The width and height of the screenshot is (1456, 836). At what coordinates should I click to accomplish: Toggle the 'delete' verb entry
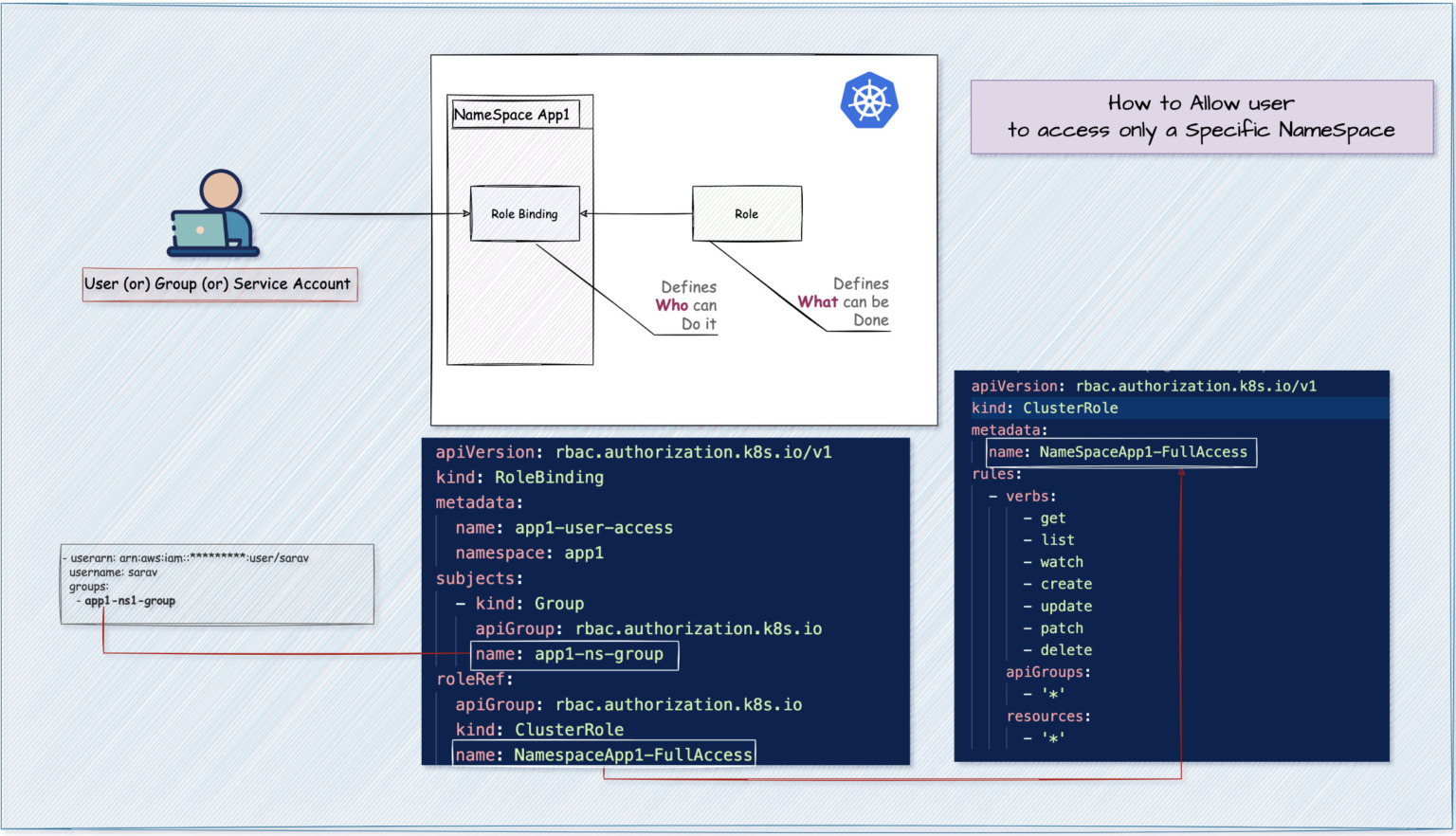pyautogui.click(x=1057, y=649)
